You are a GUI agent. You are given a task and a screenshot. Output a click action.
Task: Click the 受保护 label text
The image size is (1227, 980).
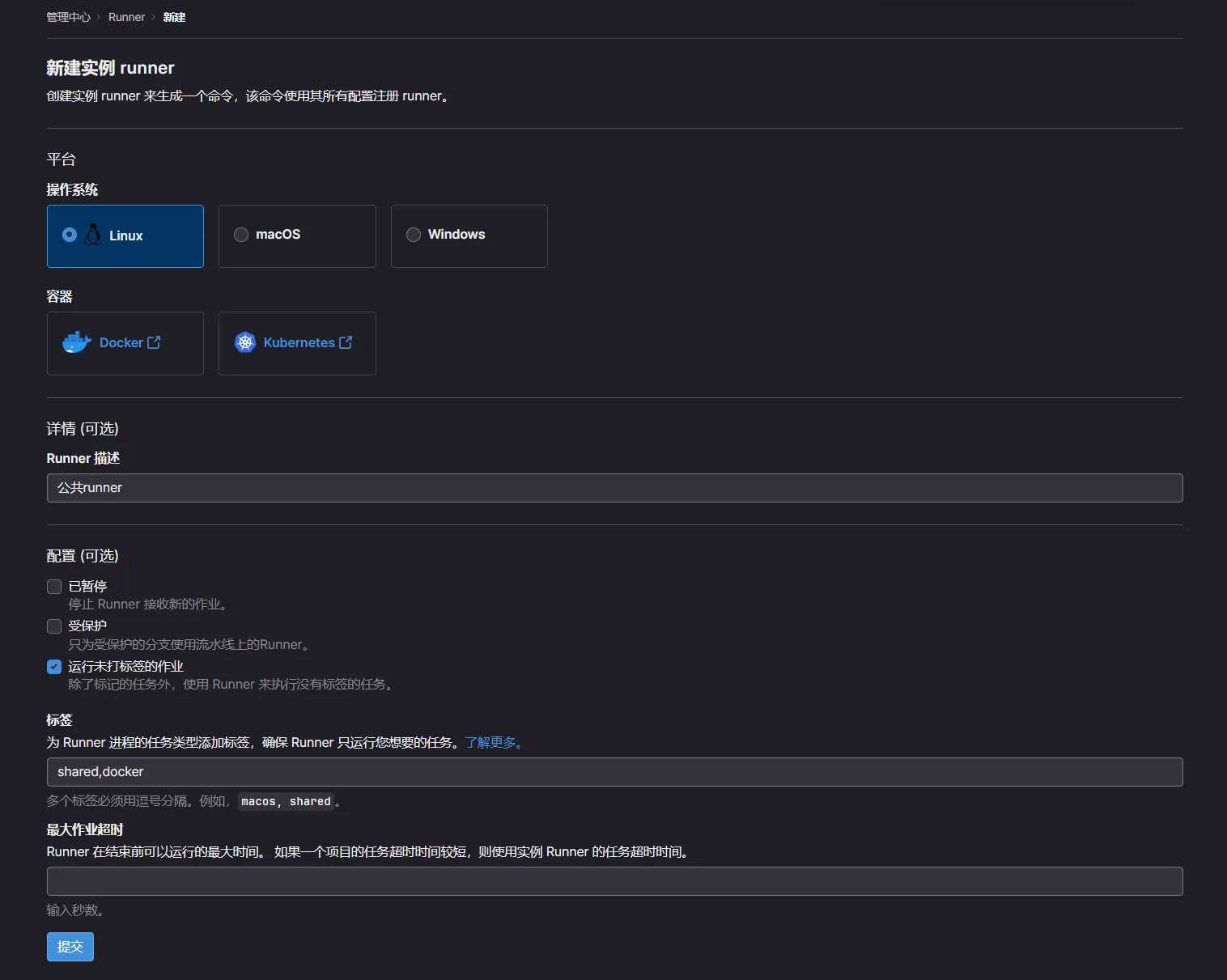tap(87, 626)
